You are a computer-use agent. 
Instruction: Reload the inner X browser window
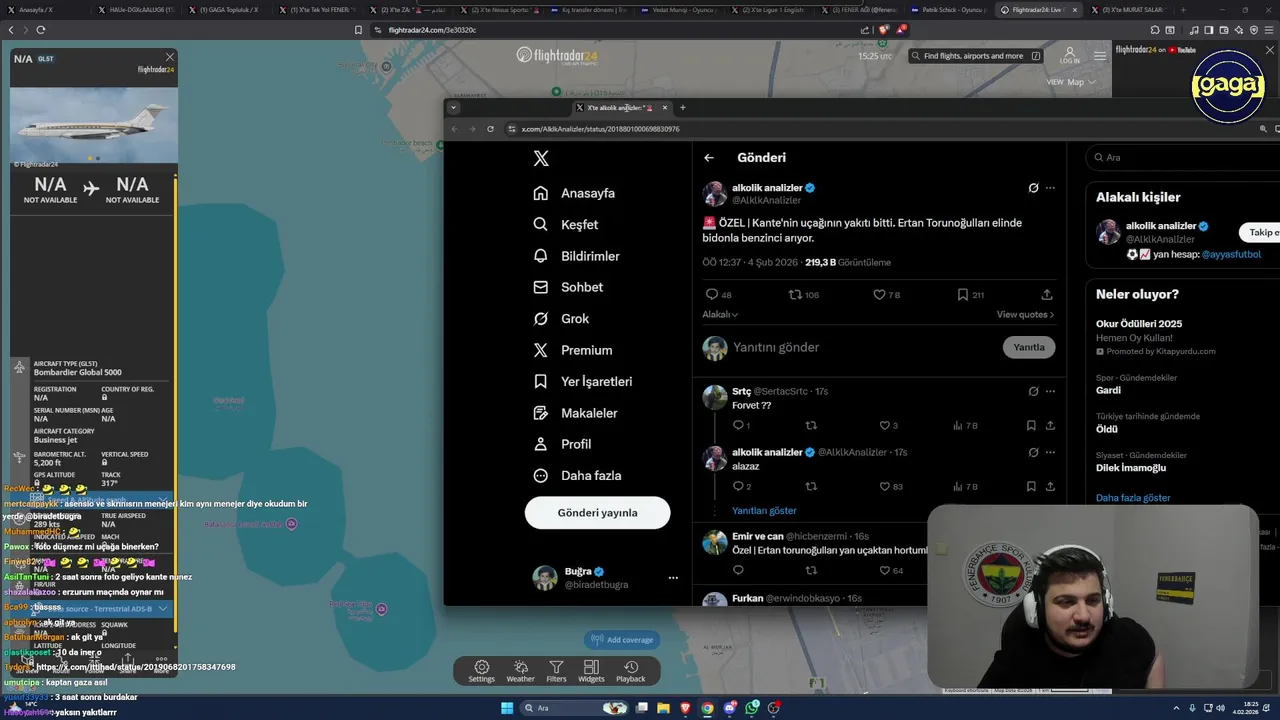(x=490, y=129)
